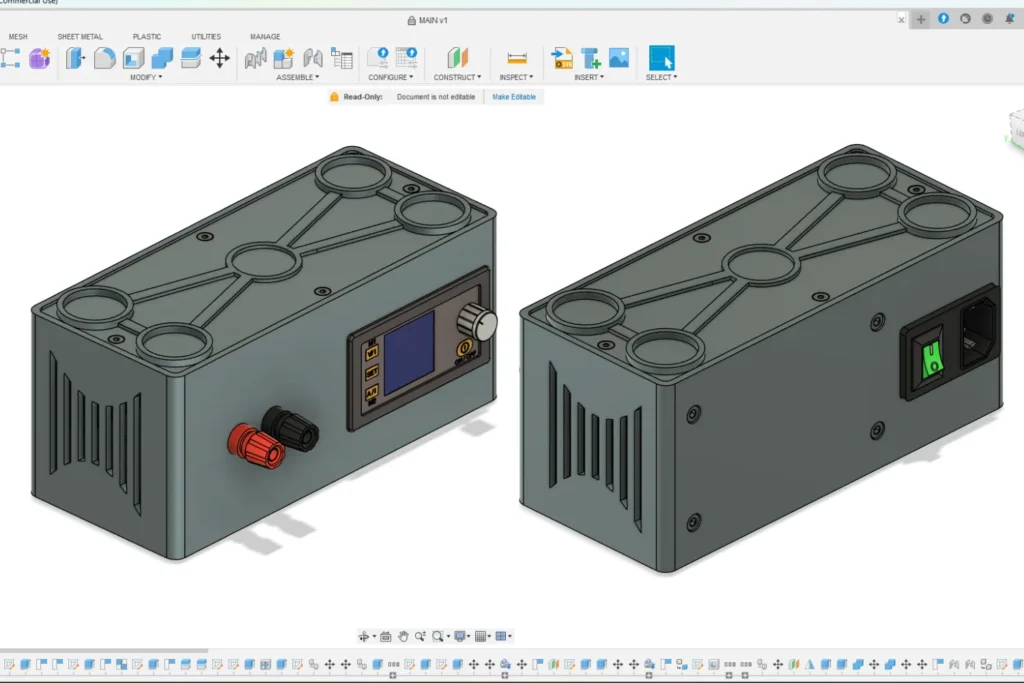This screenshot has width=1024, height=683.
Task: Click the Look At camera icon
Action: tap(385, 636)
